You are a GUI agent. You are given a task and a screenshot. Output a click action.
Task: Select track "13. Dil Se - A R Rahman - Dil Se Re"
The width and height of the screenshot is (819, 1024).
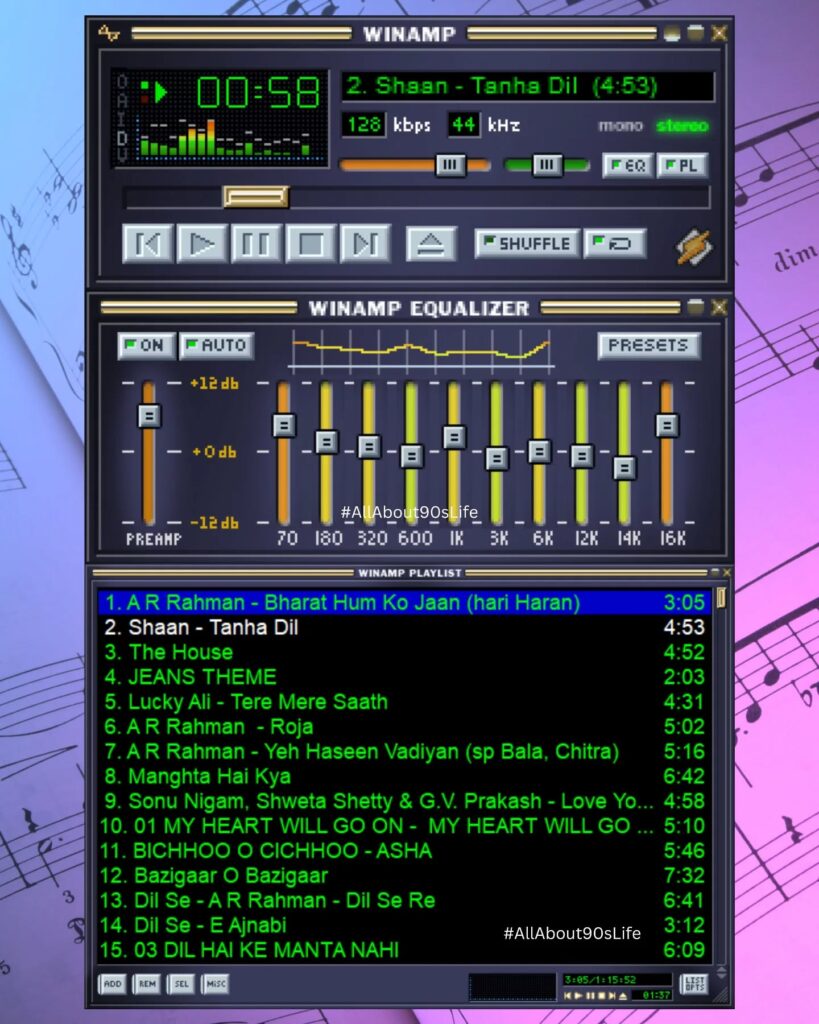[404, 900]
